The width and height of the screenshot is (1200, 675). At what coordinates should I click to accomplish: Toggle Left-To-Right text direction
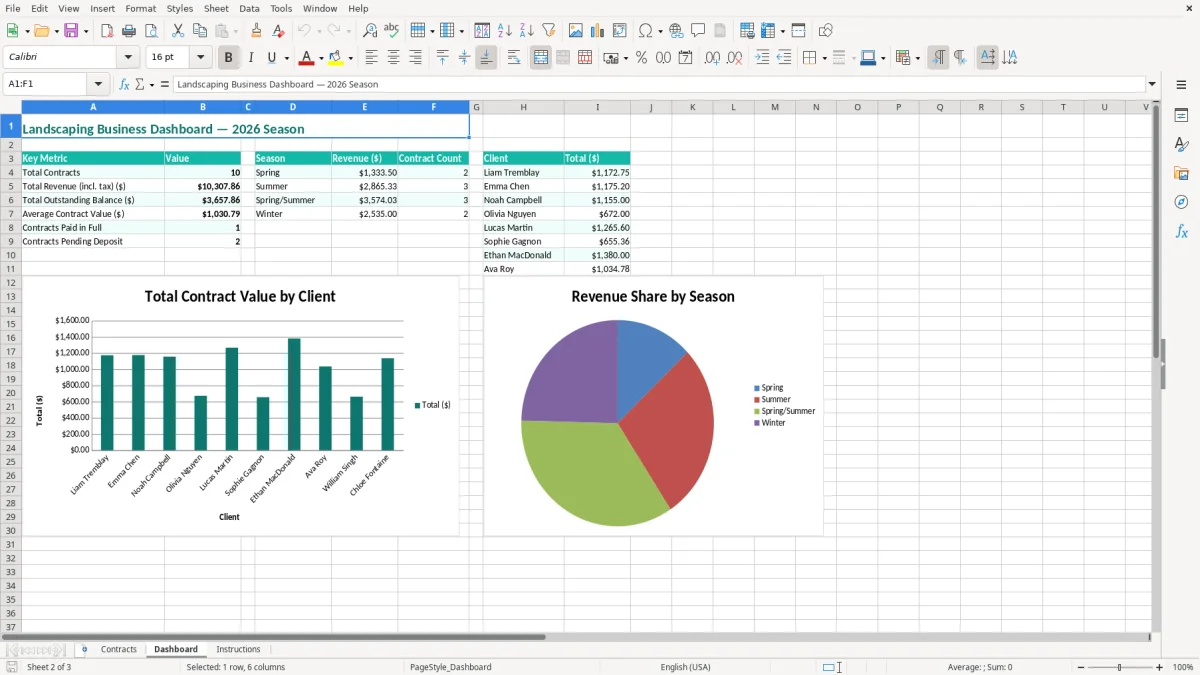[x=938, y=58]
